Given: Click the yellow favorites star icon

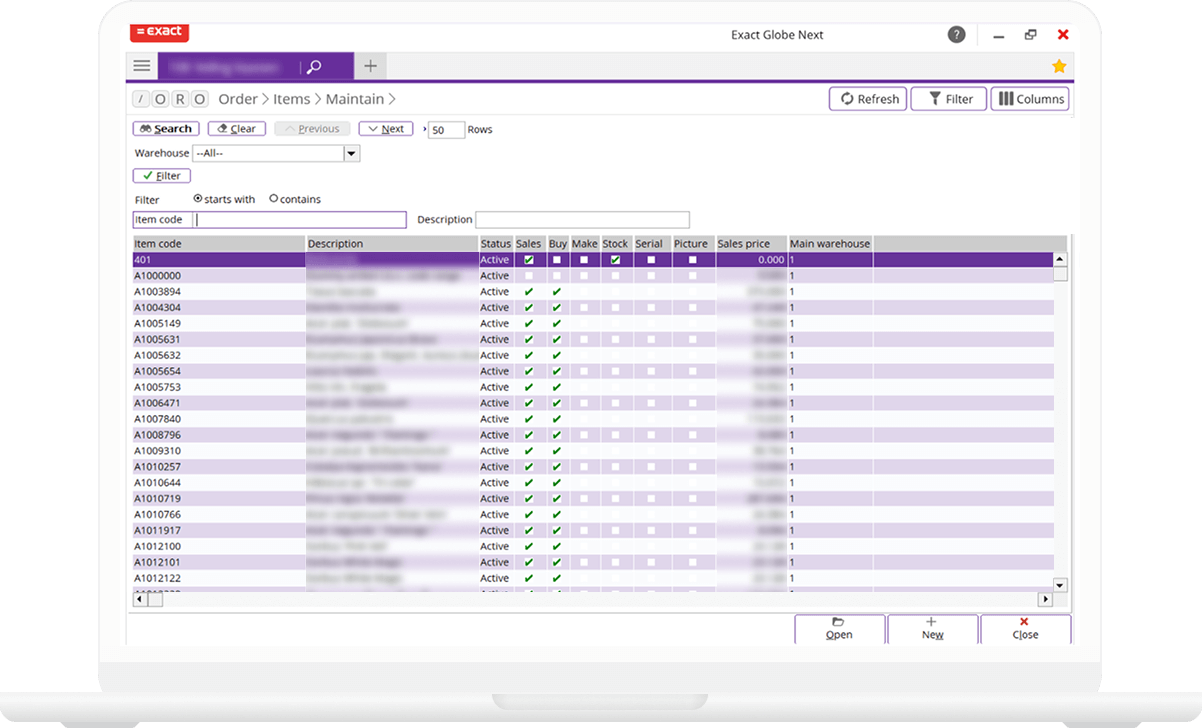Looking at the screenshot, I should point(1059,66).
